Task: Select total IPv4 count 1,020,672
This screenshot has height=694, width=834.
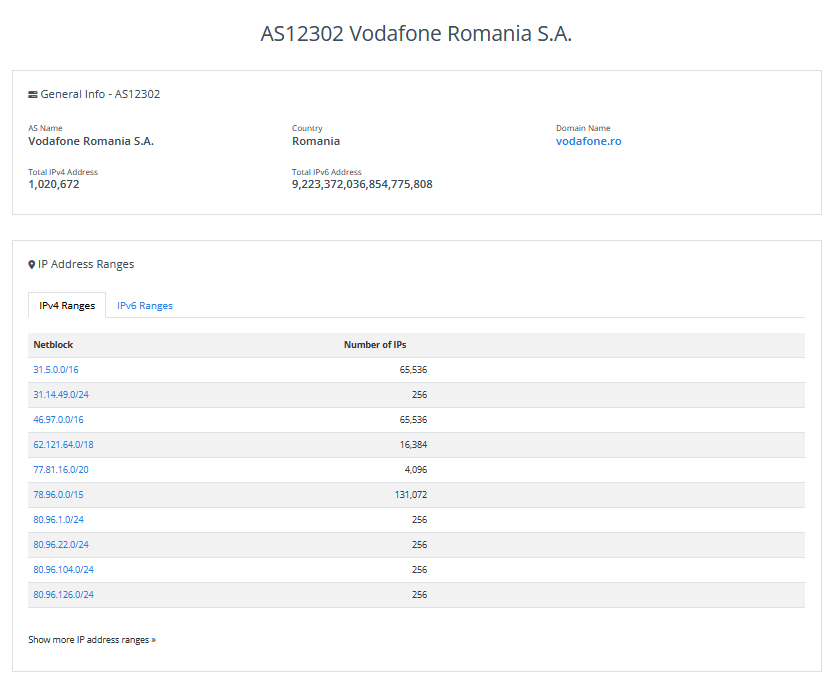Action: pyautogui.click(x=54, y=185)
